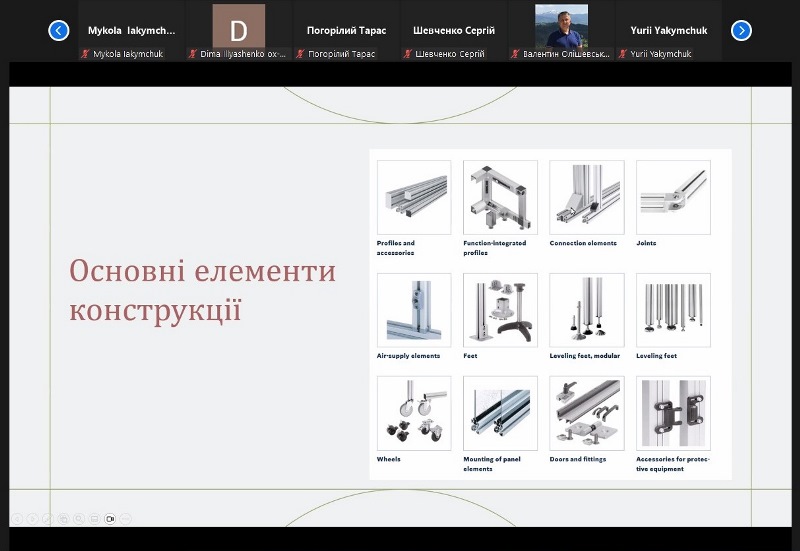Click the Leveling feet product image
Image resolution: width=800 pixels, height=551 pixels.
coord(673,310)
